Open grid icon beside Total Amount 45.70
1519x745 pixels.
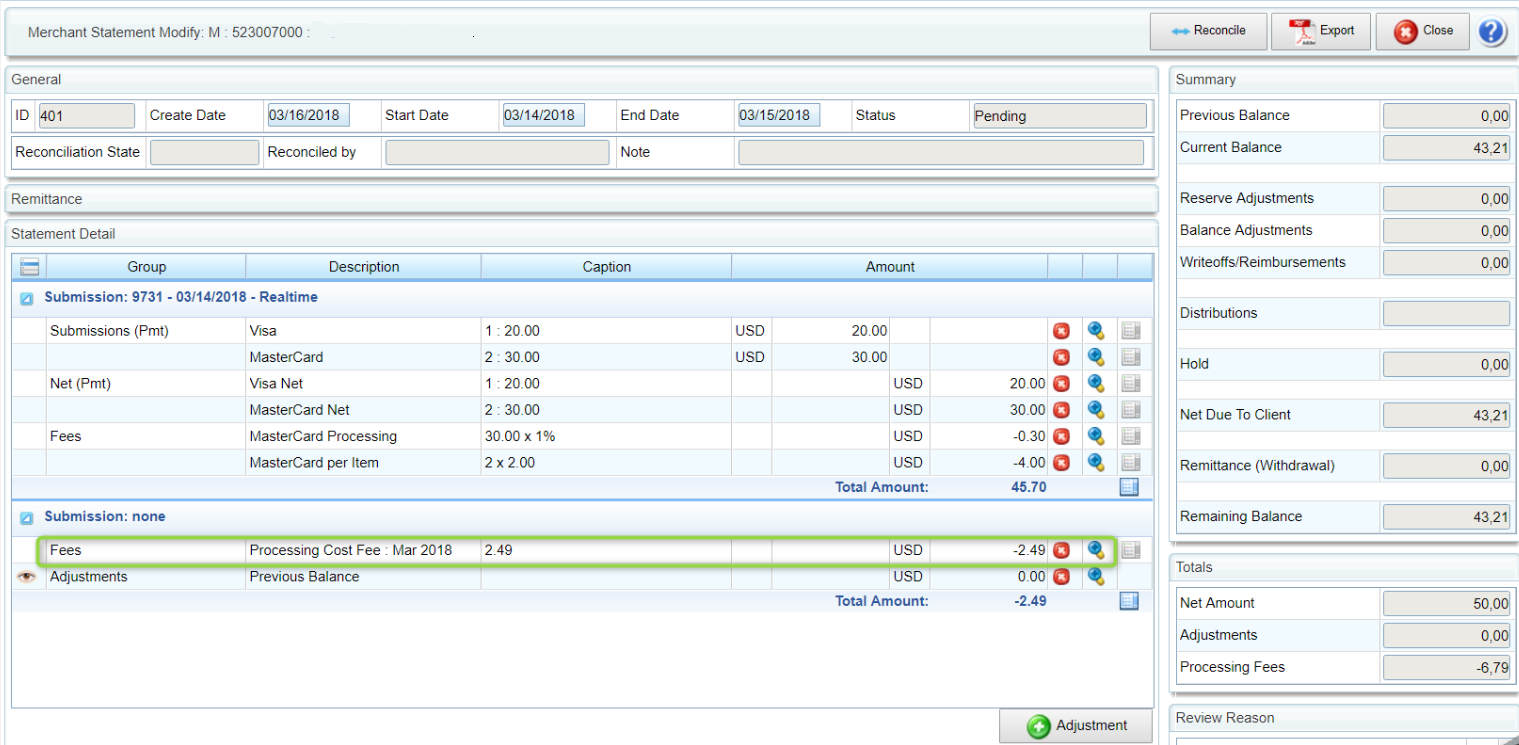1129,487
